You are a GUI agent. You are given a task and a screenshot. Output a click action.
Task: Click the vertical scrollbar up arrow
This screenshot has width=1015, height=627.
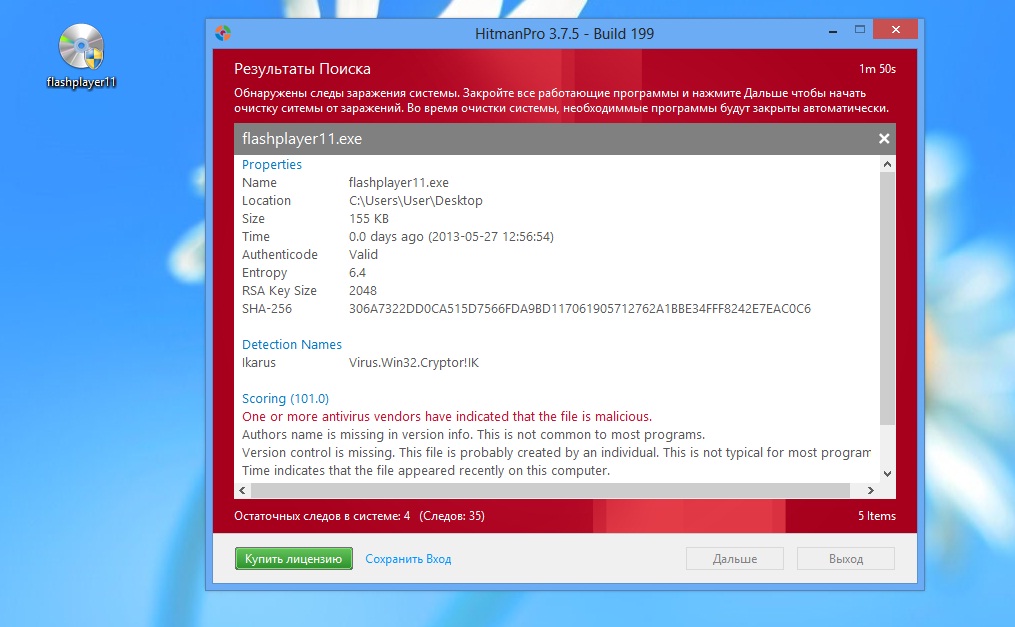(887, 164)
